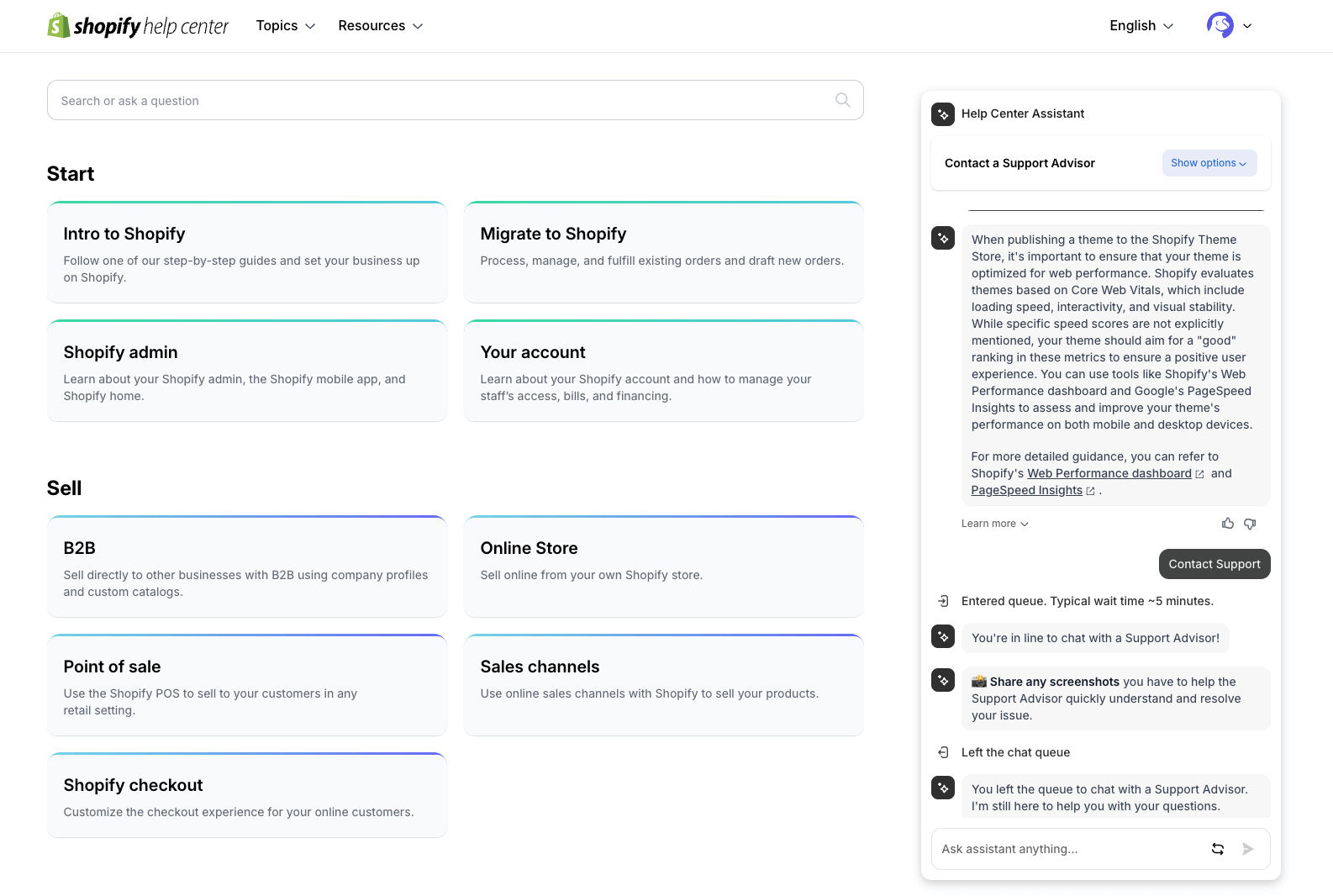The width and height of the screenshot is (1333, 896).
Task: Click the 'Entered queue. Typical wait time' text
Action: [x=1088, y=601]
